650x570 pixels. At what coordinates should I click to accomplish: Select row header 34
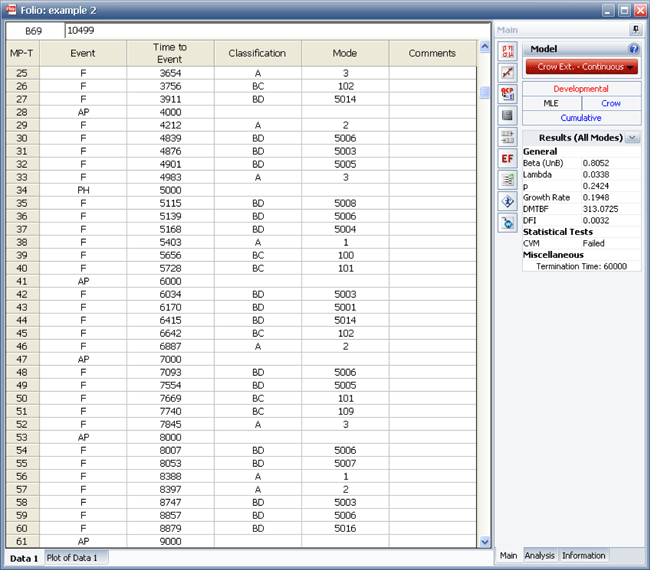tap(22, 190)
